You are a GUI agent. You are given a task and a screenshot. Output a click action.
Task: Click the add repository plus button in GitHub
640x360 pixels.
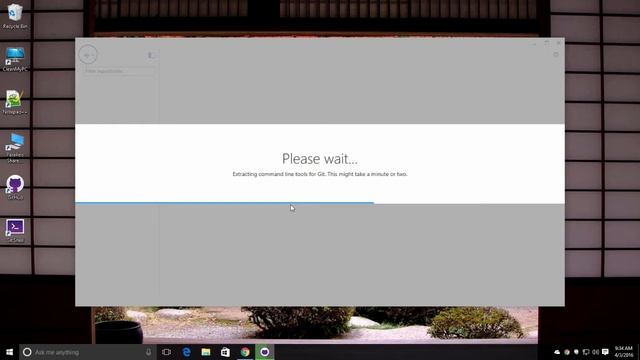point(88,55)
